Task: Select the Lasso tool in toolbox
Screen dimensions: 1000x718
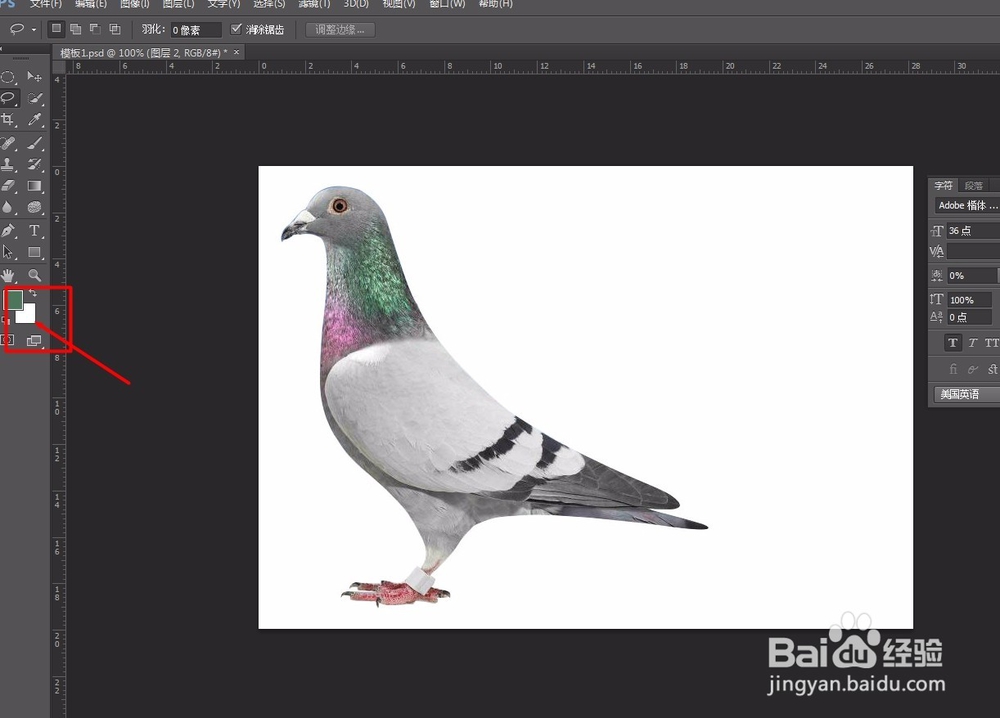Action: click(8, 98)
